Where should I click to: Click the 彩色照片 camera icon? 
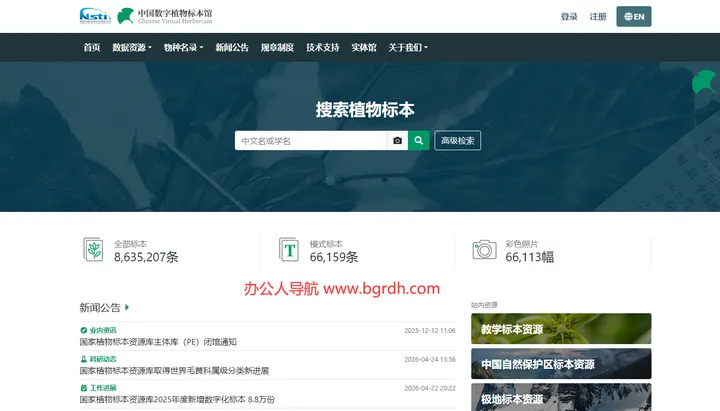tap(484, 249)
